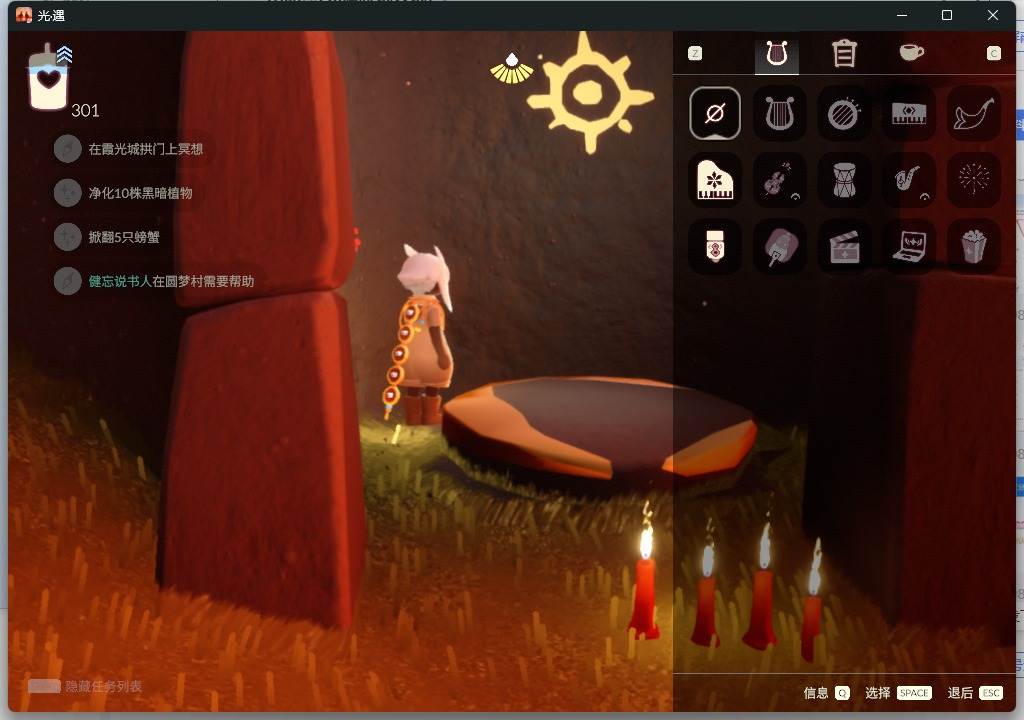Open the clipboard list tab
This screenshot has height=720, width=1024.
(844, 54)
